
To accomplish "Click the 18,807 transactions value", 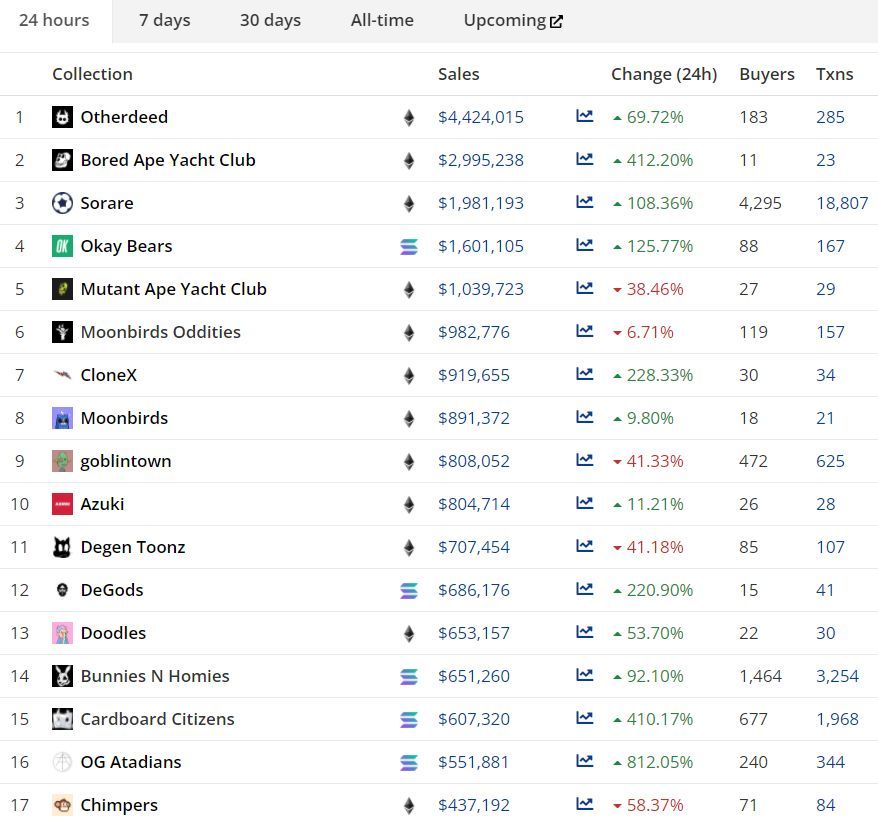I will (842, 203).
